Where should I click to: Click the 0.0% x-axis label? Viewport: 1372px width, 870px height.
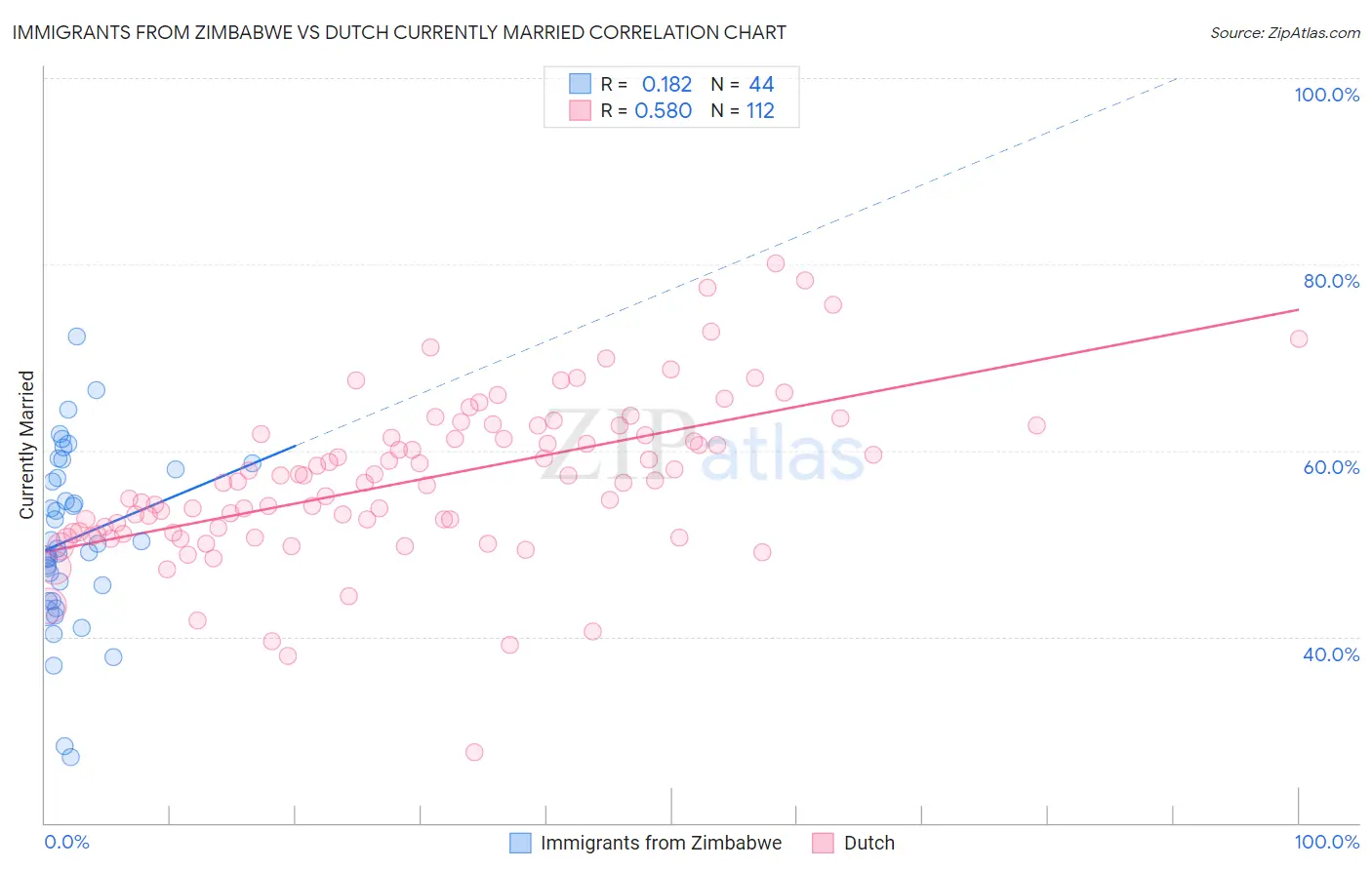point(66,842)
